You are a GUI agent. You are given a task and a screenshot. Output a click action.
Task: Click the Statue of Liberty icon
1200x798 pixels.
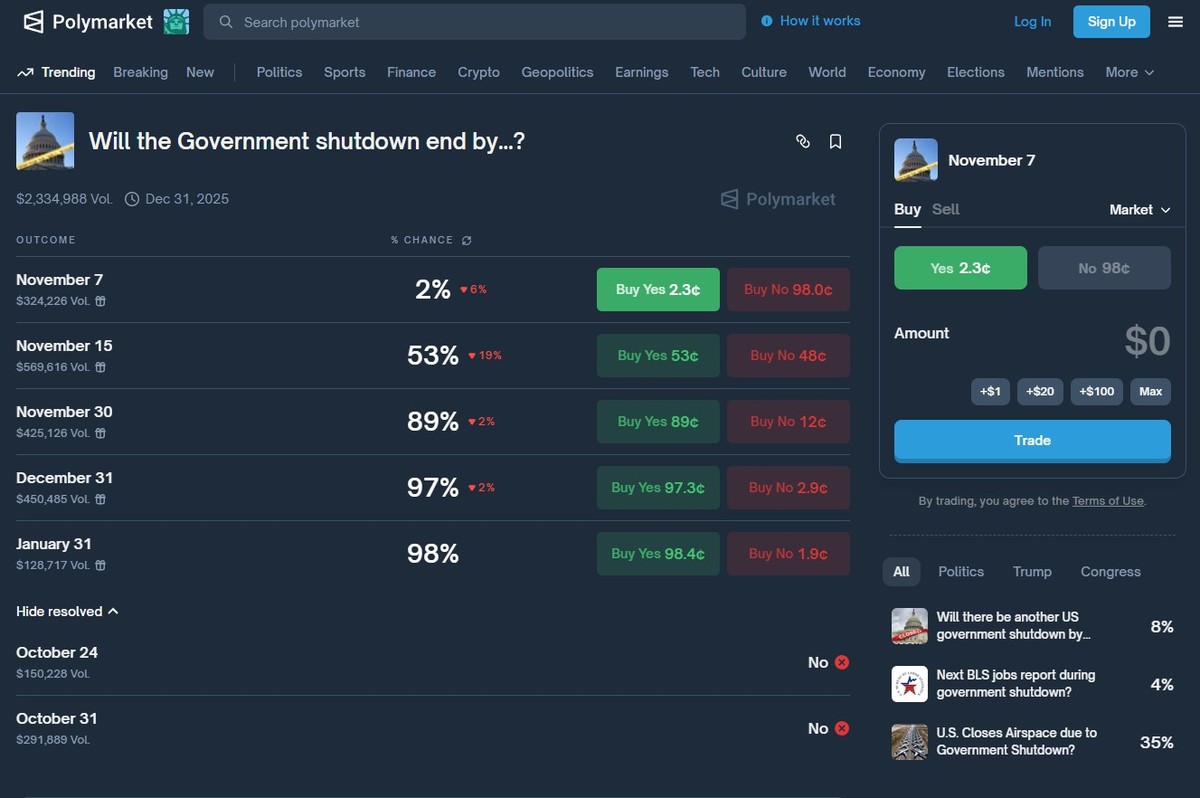pyautogui.click(x=176, y=22)
